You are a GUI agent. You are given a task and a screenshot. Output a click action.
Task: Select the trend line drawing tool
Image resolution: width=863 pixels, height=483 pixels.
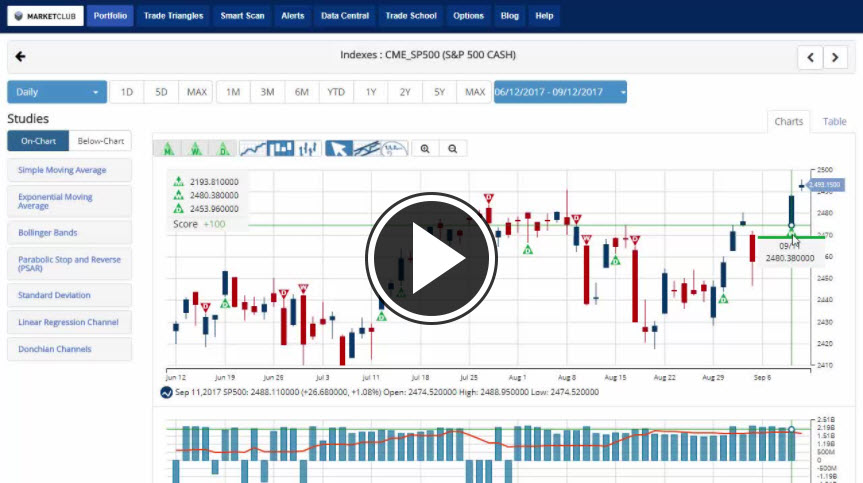367,149
